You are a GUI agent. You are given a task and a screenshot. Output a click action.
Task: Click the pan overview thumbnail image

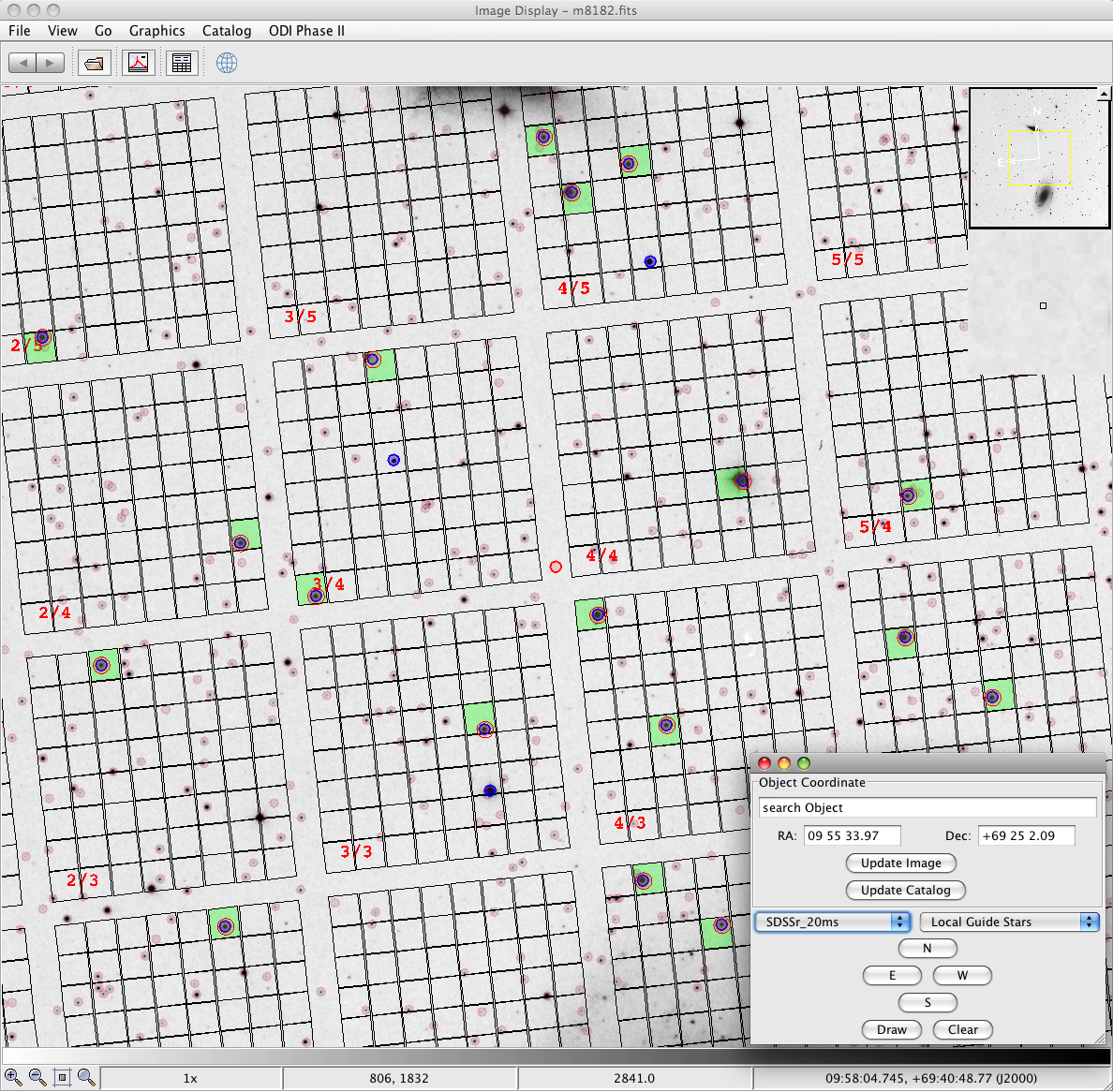[1038, 158]
